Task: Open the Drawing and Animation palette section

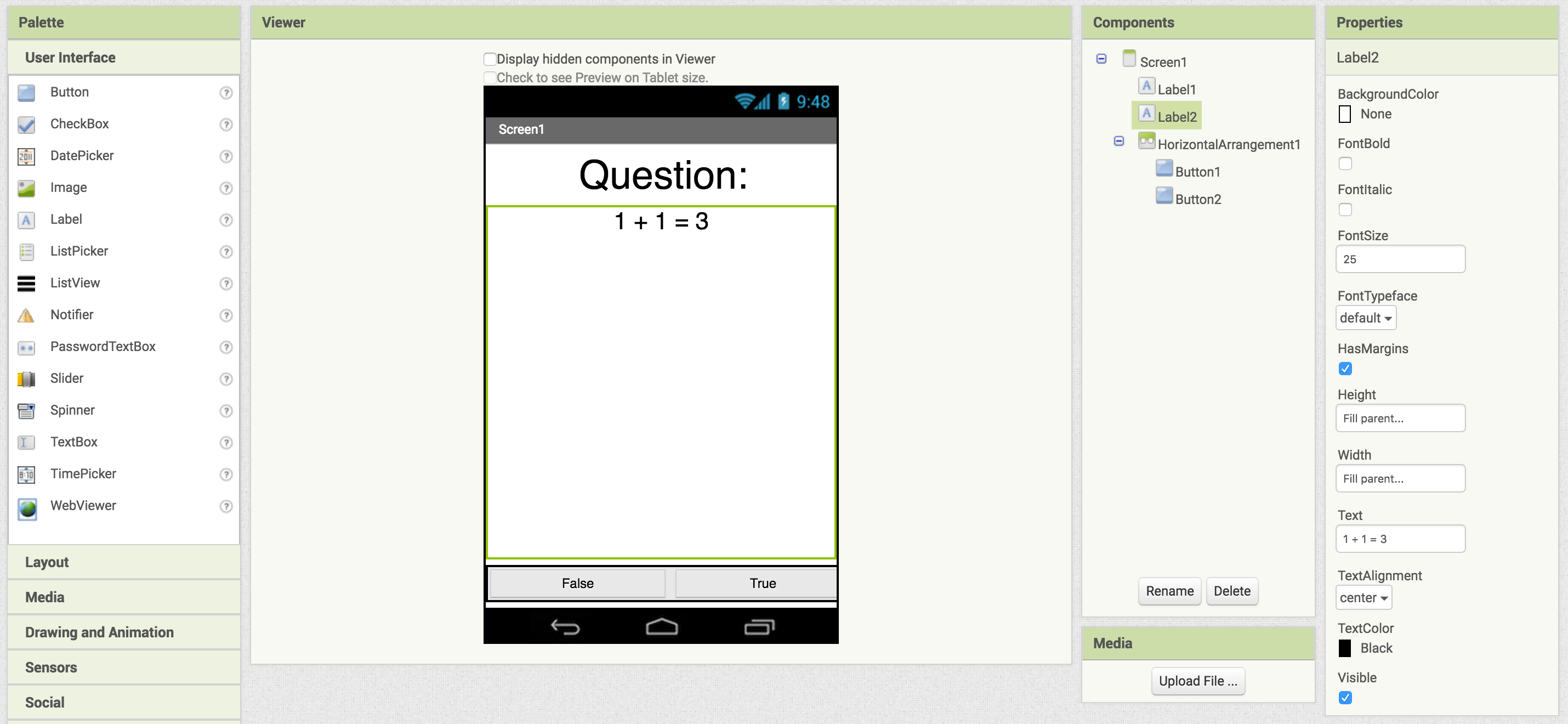Action: (x=99, y=631)
